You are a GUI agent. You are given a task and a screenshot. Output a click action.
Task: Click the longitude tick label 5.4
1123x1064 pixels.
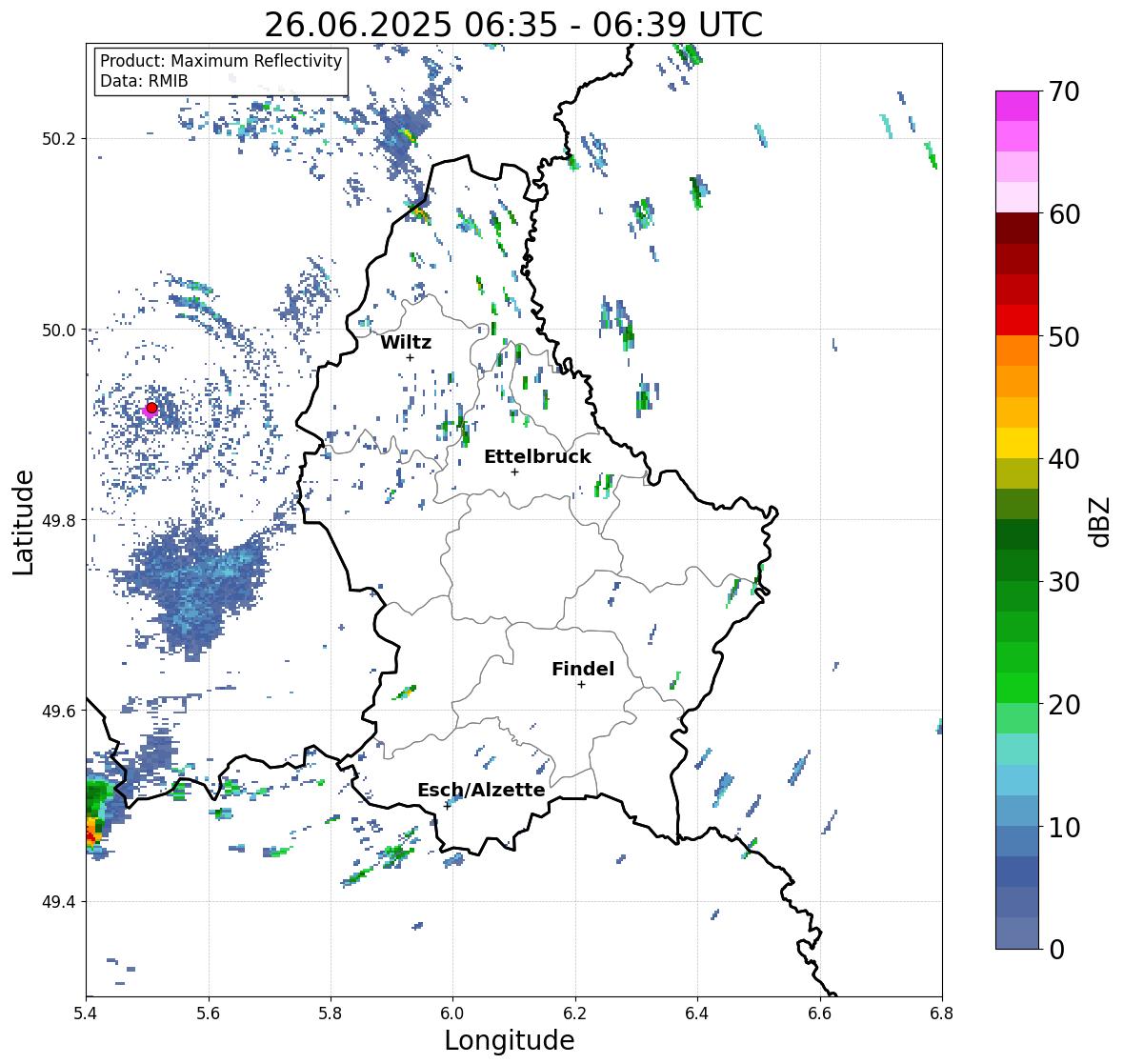(86, 1014)
